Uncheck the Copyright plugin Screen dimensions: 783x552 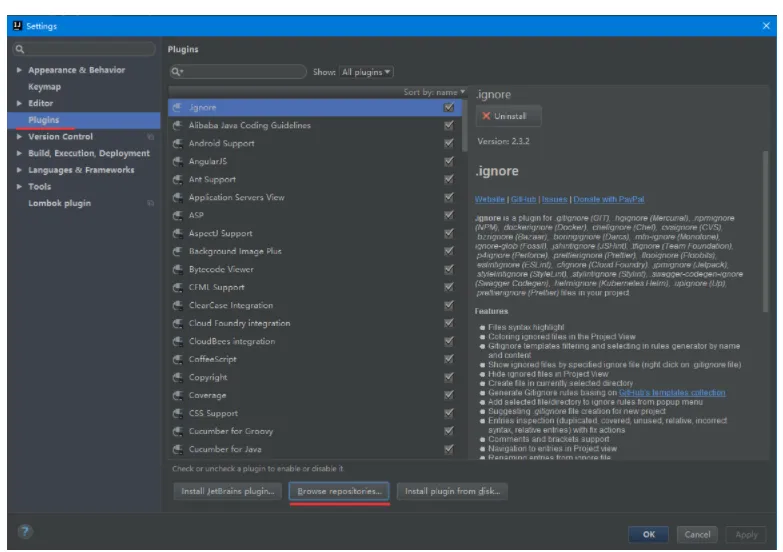449,377
